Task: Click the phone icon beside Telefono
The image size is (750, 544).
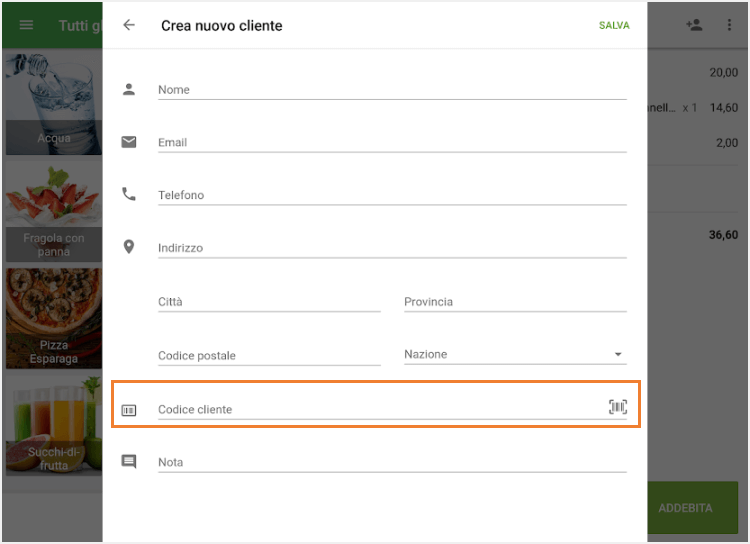Action: pyautogui.click(x=129, y=194)
